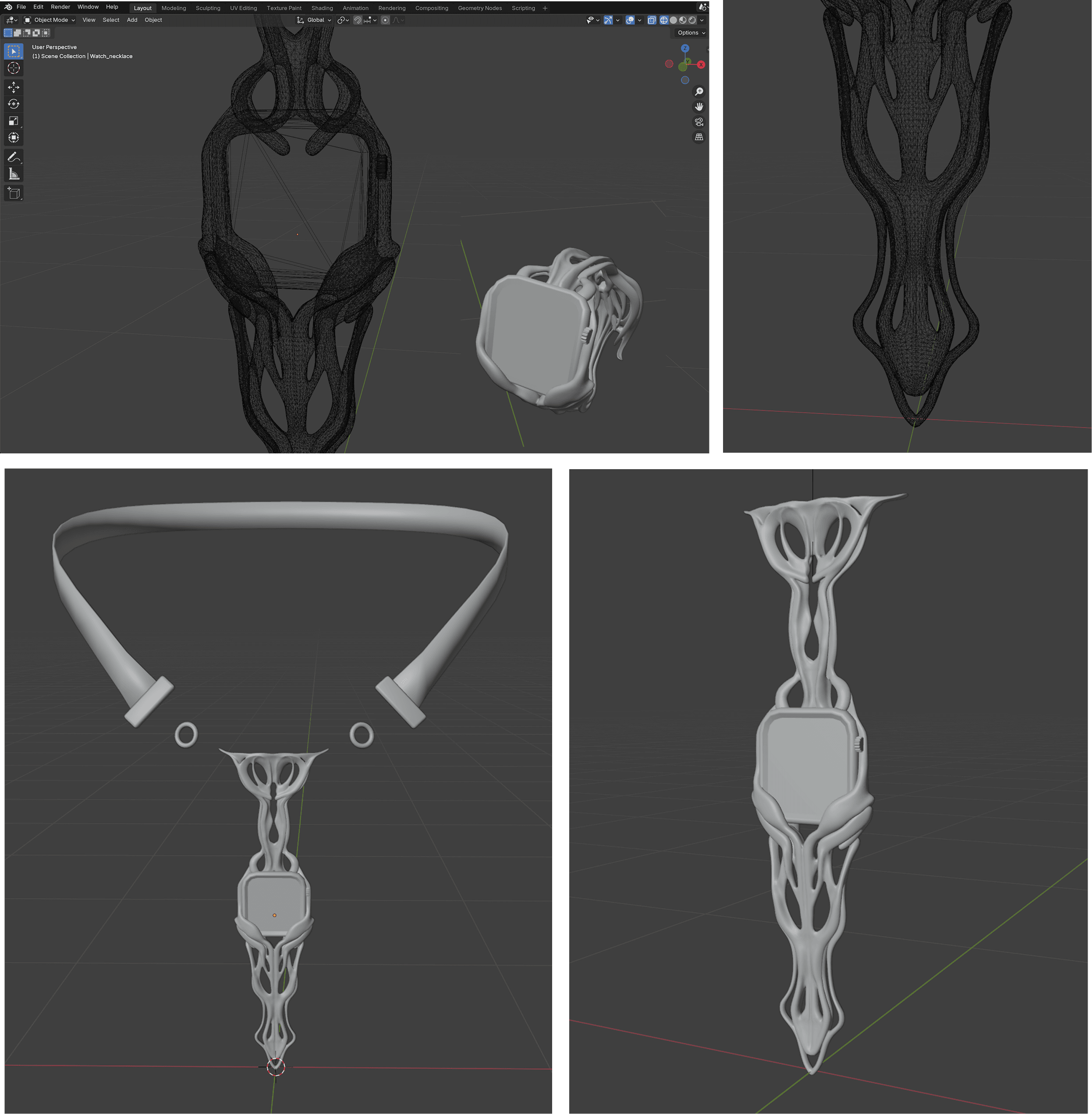Viewport: 1092px width, 1114px height.
Task: Toggle X-Ray display button
Action: [x=652, y=20]
